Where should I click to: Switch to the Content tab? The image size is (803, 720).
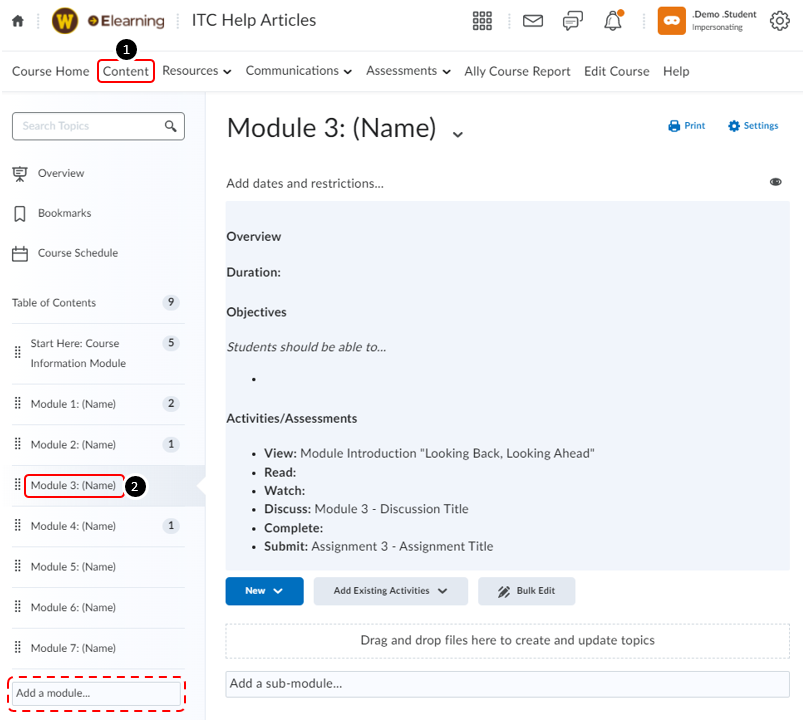click(125, 71)
